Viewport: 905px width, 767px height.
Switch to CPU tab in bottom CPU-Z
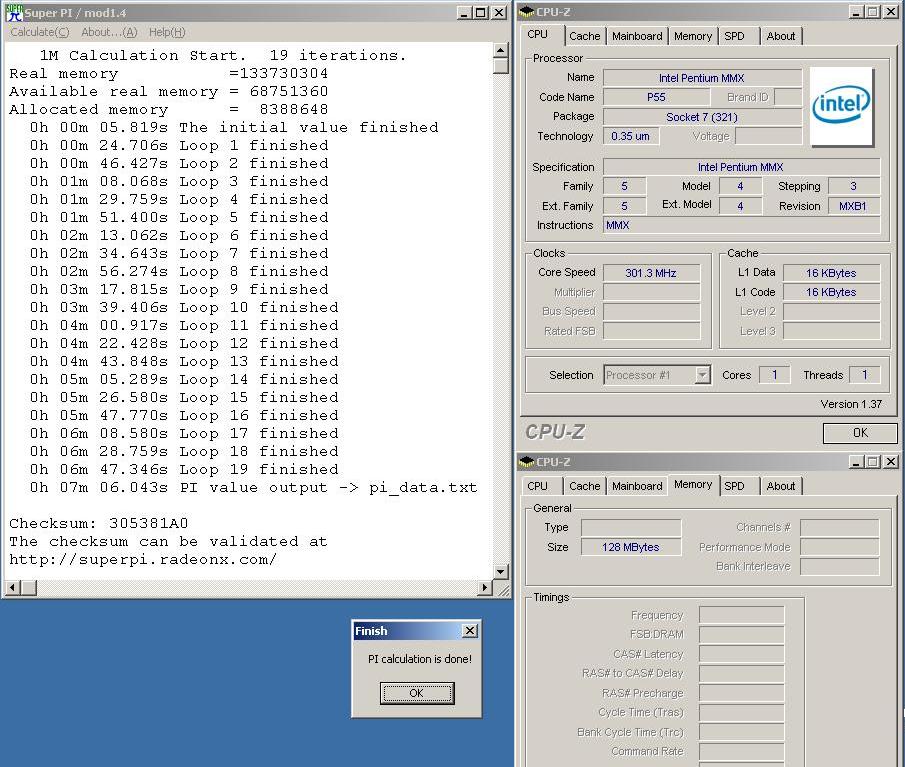pos(537,486)
